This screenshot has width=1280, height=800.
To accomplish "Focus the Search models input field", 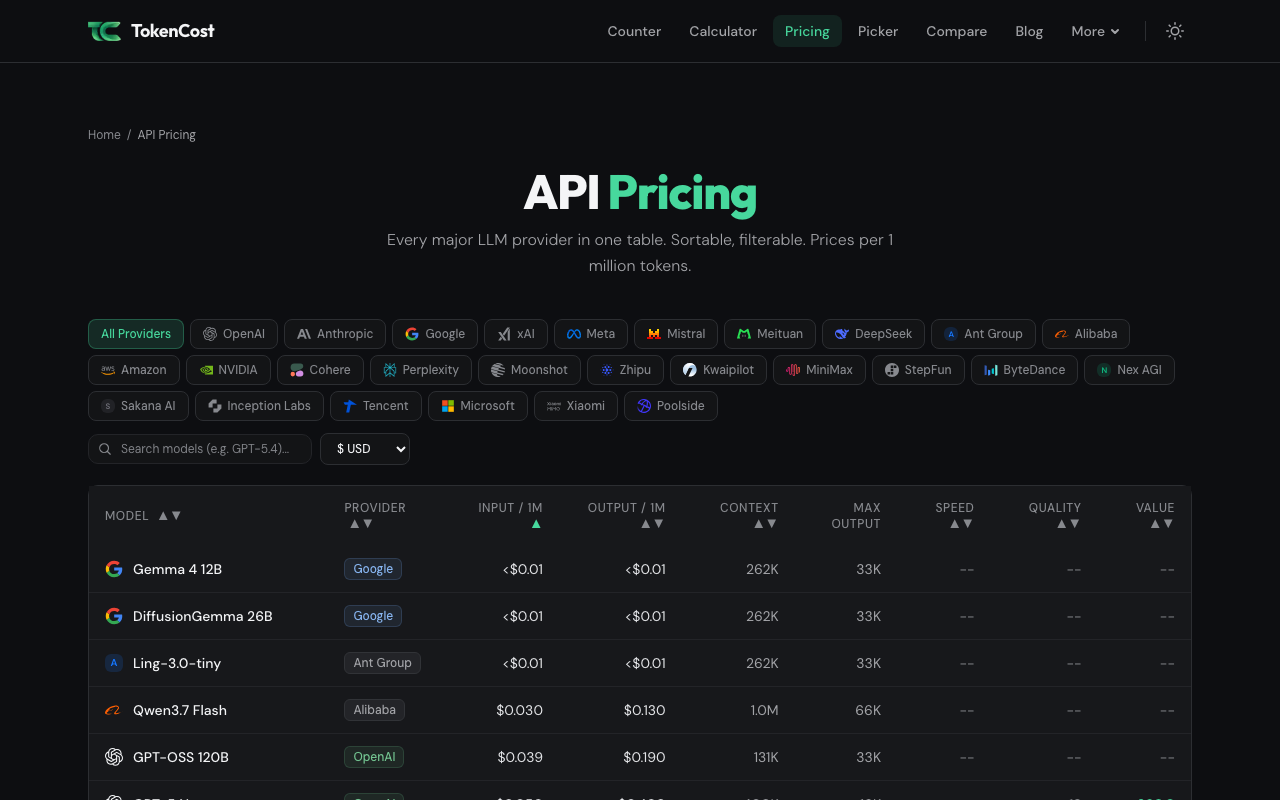I will coord(200,449).
